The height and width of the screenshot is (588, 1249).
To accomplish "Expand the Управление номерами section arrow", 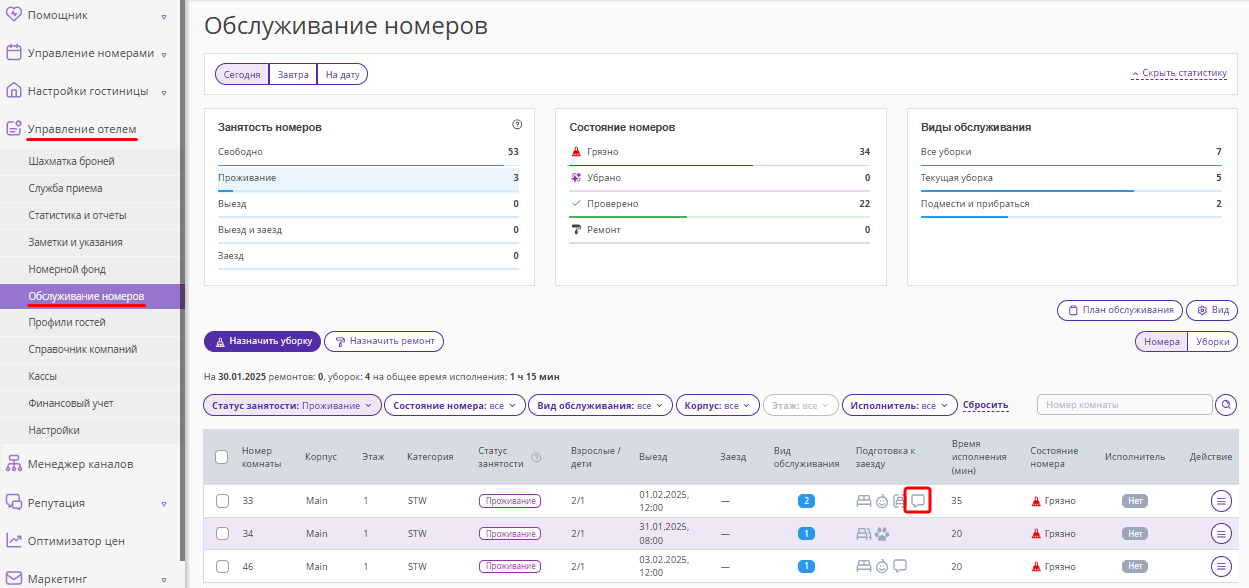I will tap(164, 55).
